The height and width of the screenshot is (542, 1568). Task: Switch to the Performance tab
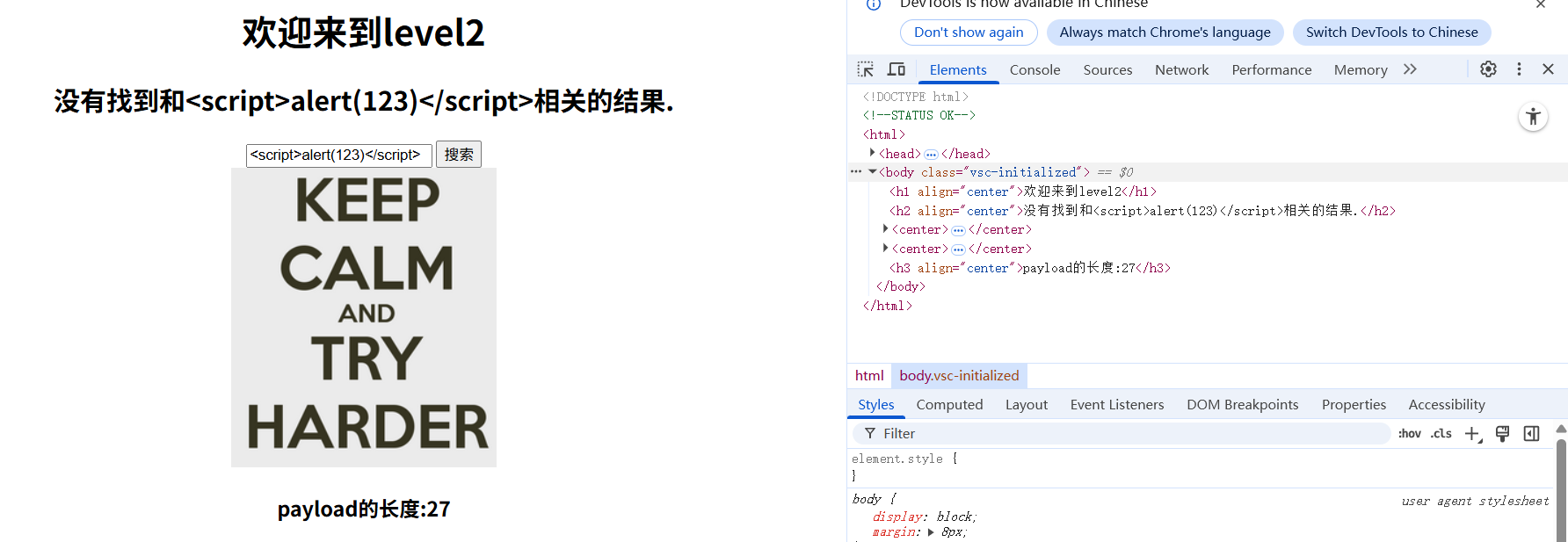(1271, 70)
